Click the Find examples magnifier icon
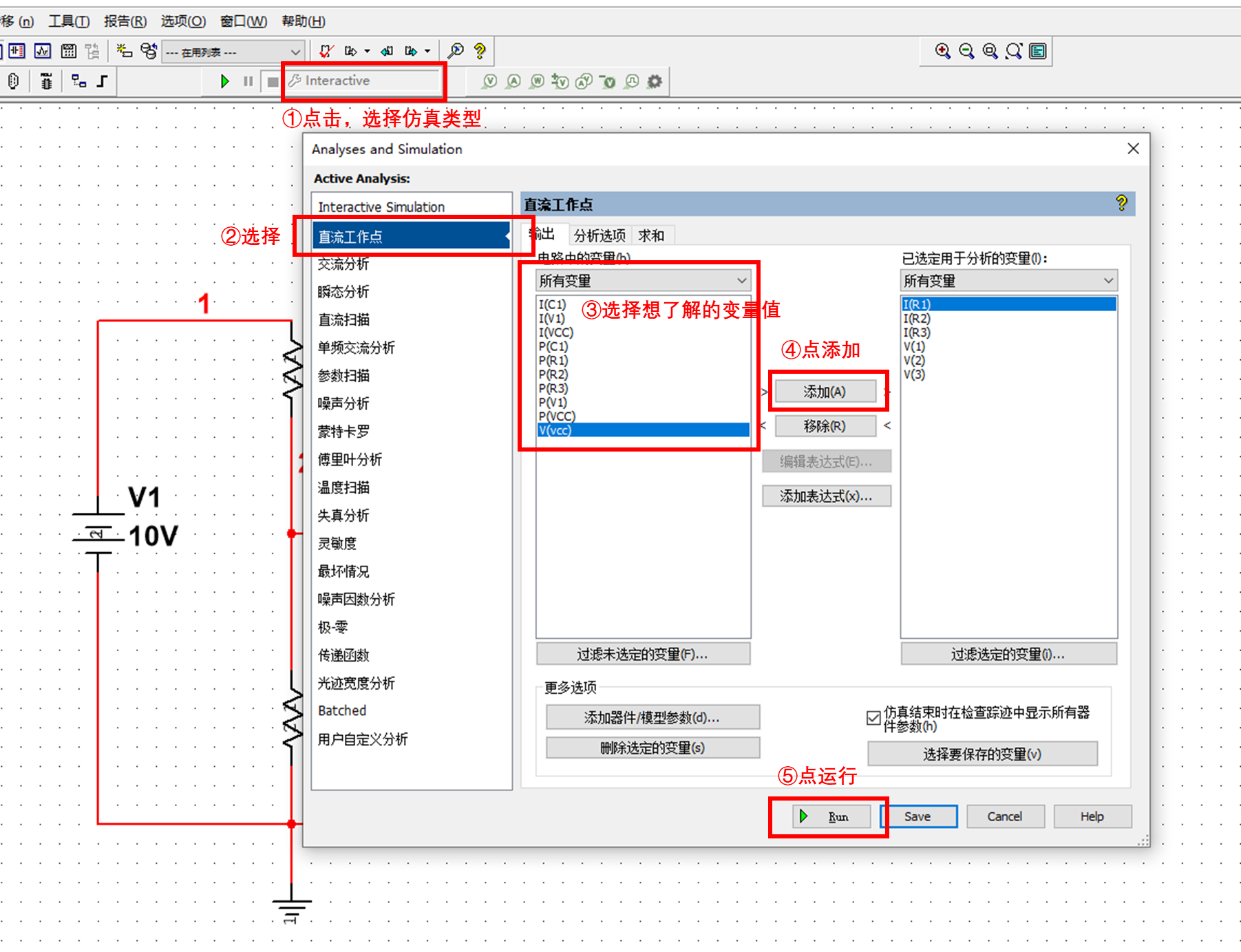 coord(456,51)
